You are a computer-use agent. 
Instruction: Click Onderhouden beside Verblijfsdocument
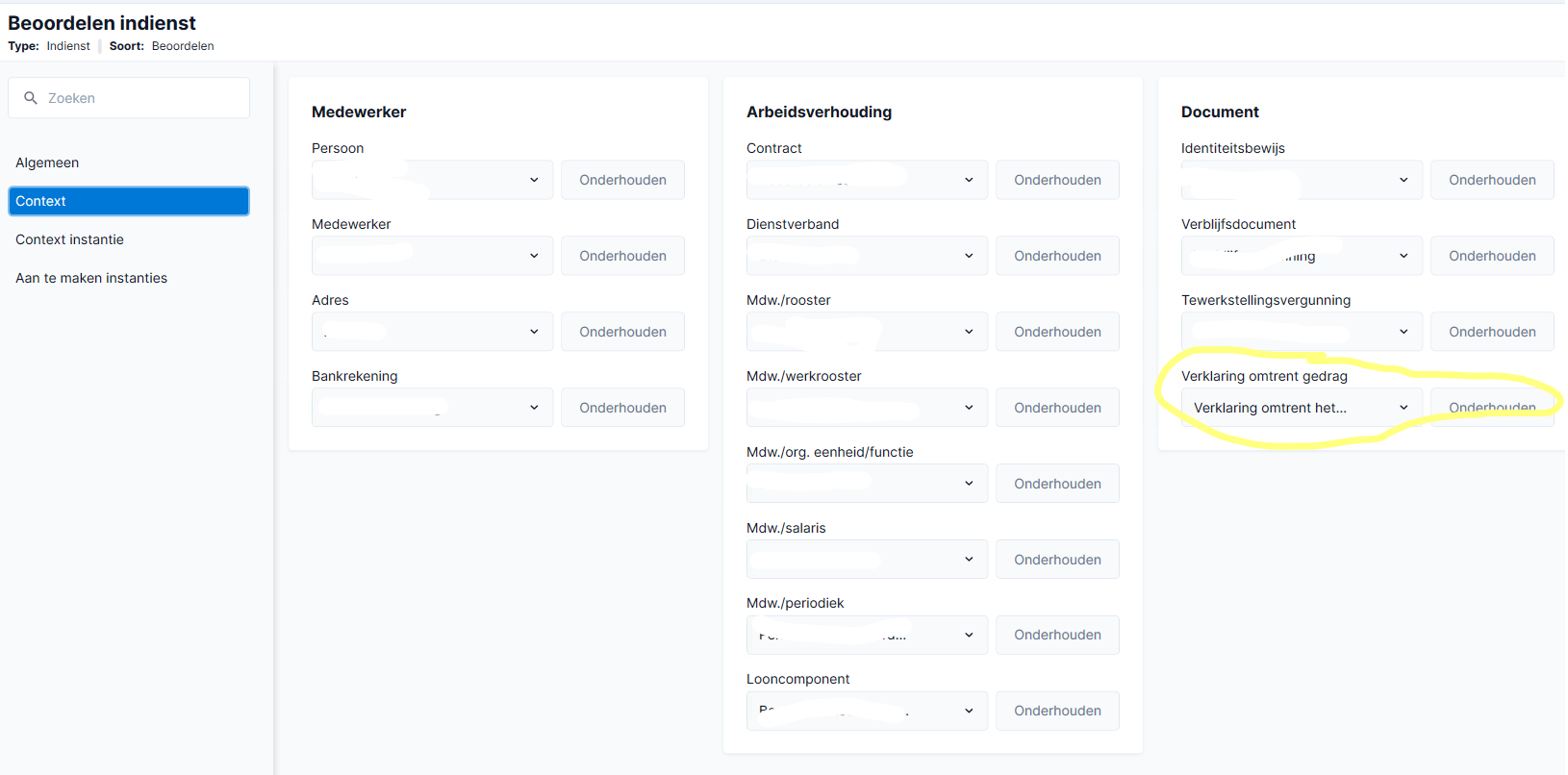click(x=1492, y=256)
